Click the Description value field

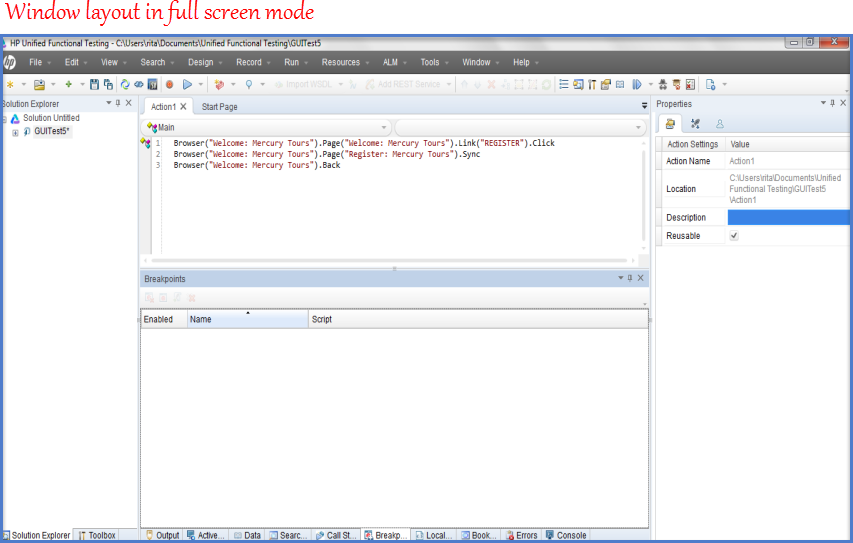click(x=788, y=218)
